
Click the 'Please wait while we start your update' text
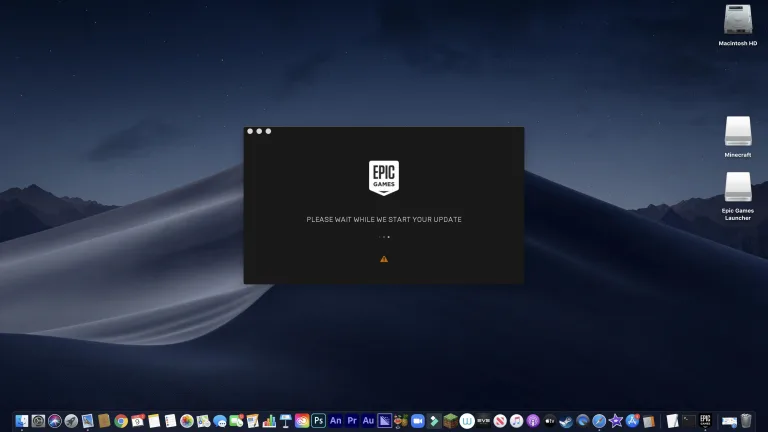tap(384, 219)
